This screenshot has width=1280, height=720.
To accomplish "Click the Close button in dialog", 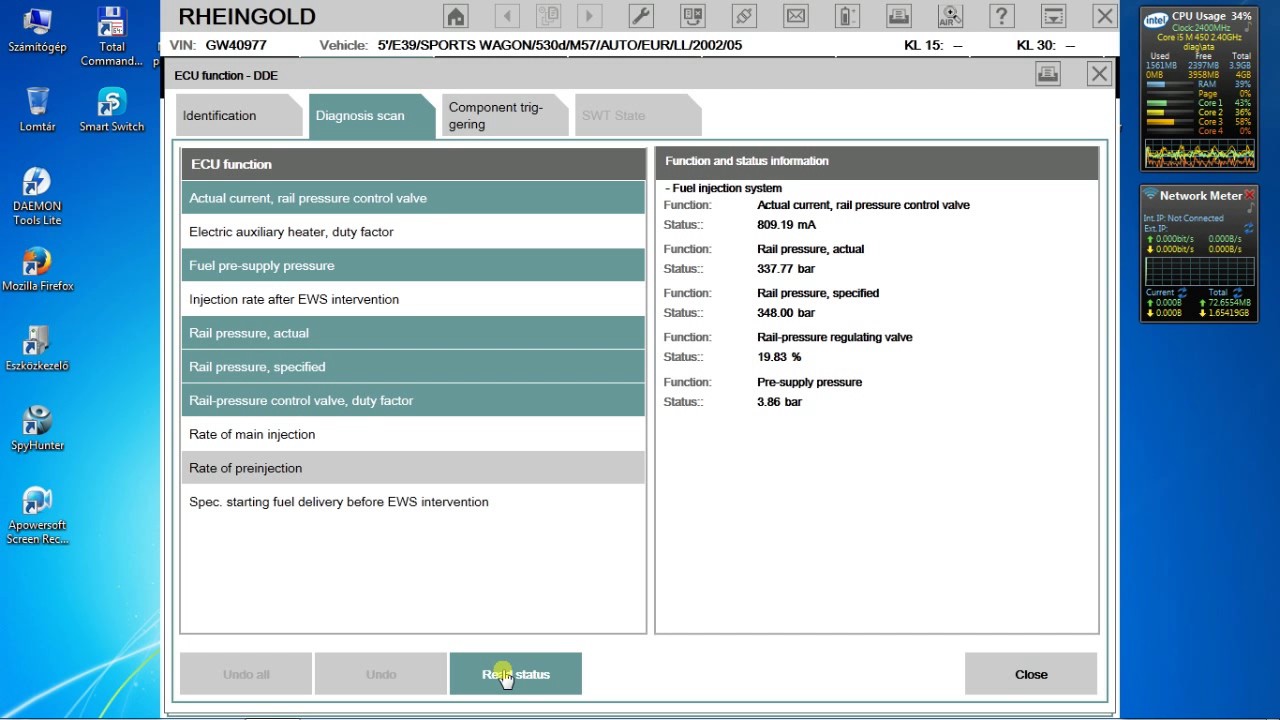I will point(1031,674).
